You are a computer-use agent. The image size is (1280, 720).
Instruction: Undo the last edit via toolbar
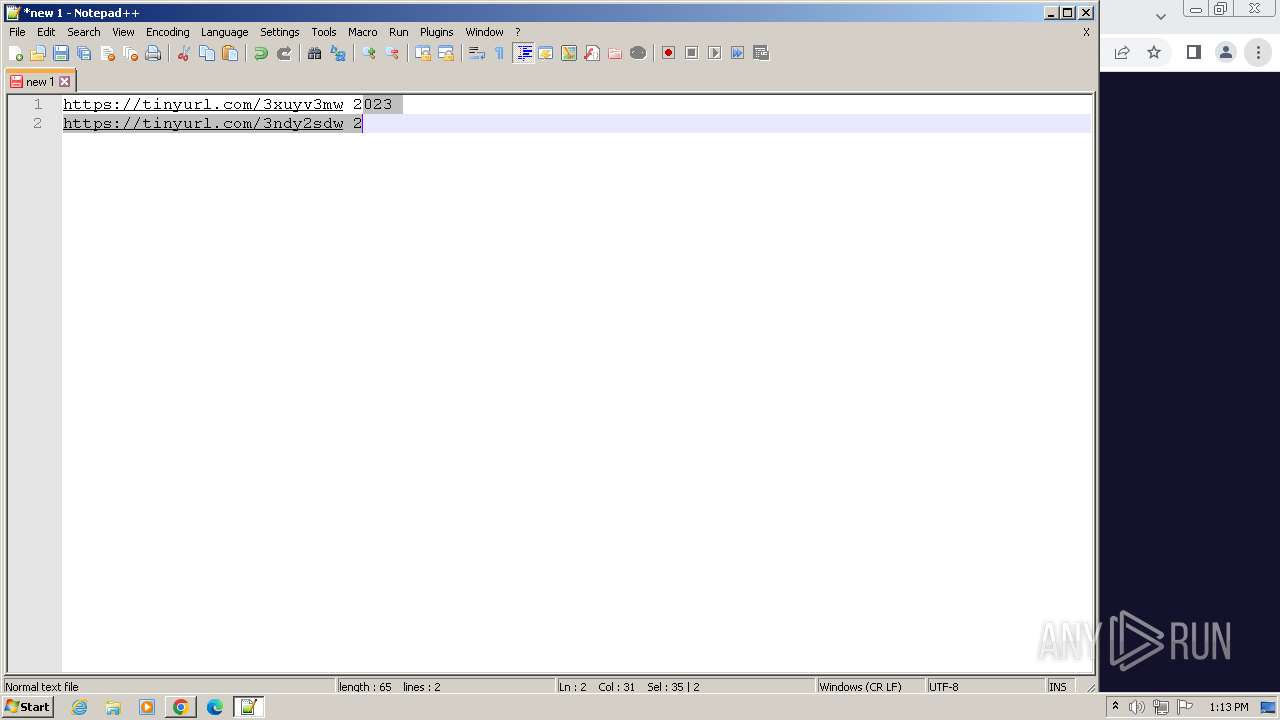pyautogui.click(x=260, y=53)
